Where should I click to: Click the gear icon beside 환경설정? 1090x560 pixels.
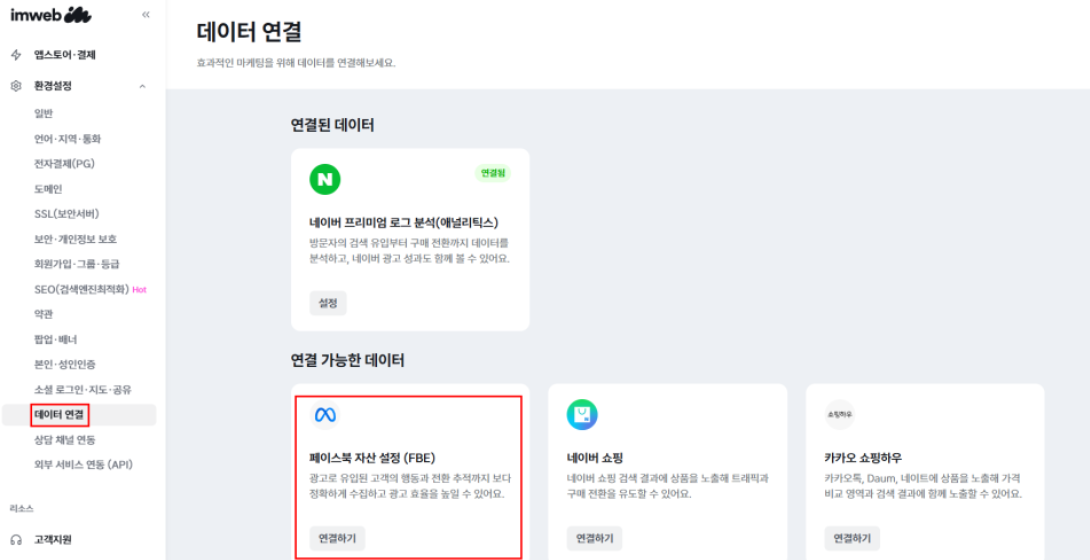click(x=16, y=86)
